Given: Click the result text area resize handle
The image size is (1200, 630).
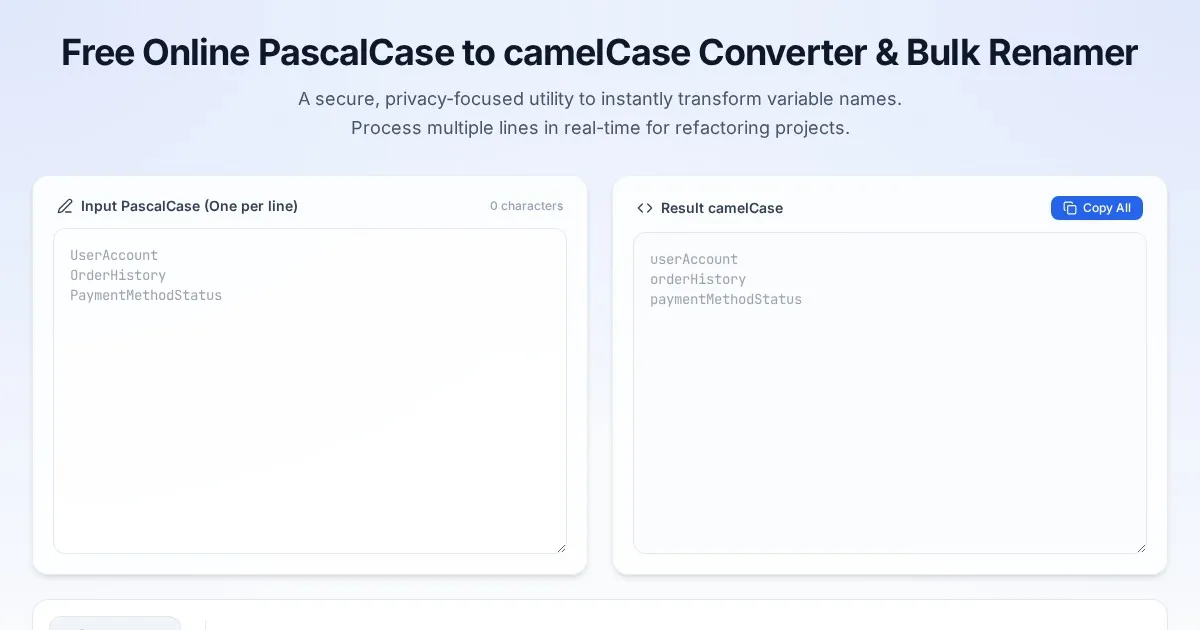Looking at the screenshot, I should 1141,547.
